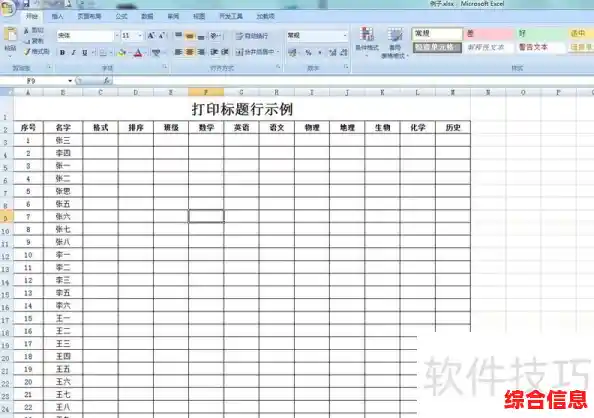Viewport: 594px width, 418px height.
Task: Open the Conditional Formatting menu
Action: pyautogui.click(x=367, y=42)
